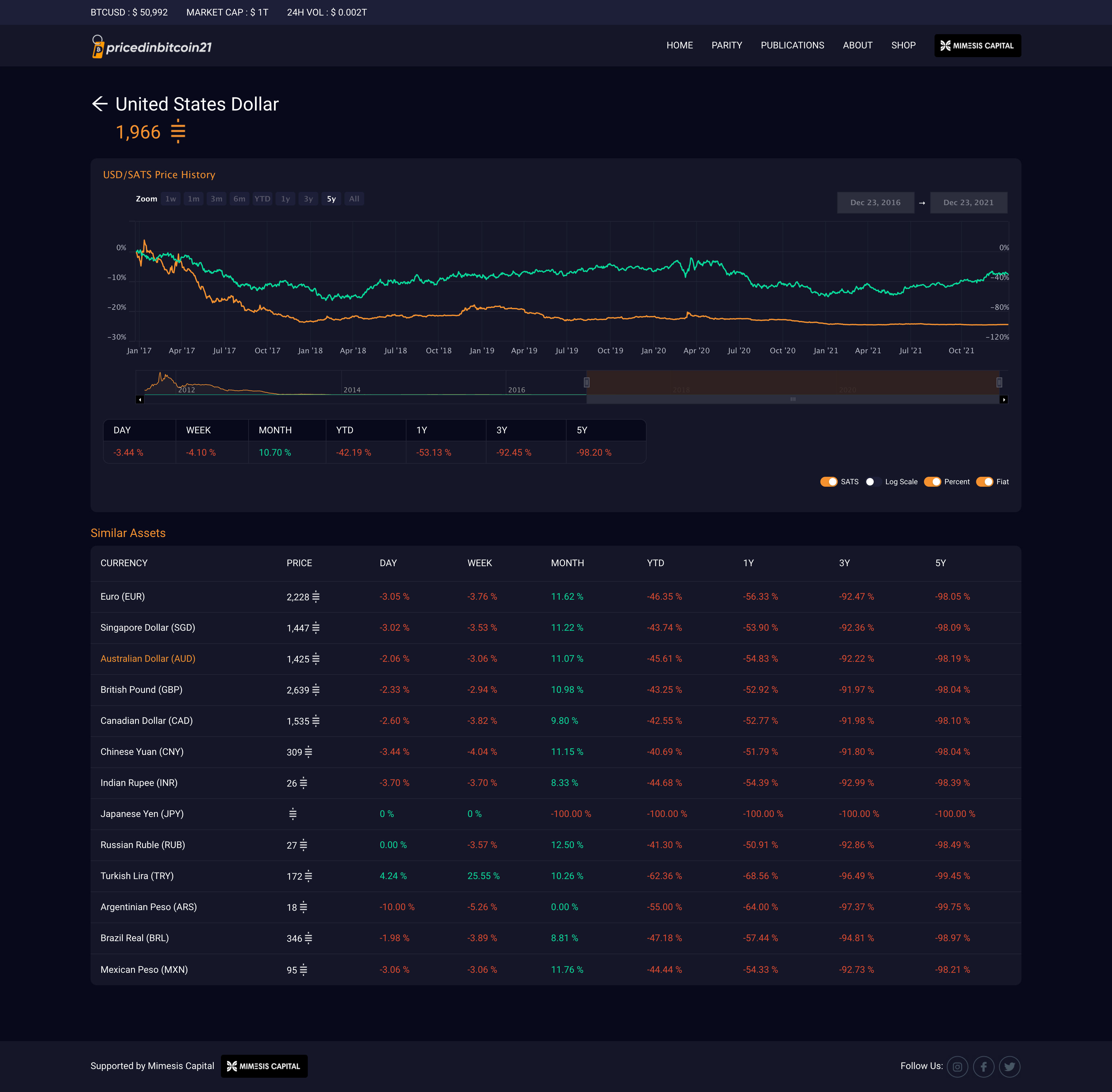Click the Similar Assets heading
Image resolution: width=1112 pixels, height=1092 pixels.
128,533
